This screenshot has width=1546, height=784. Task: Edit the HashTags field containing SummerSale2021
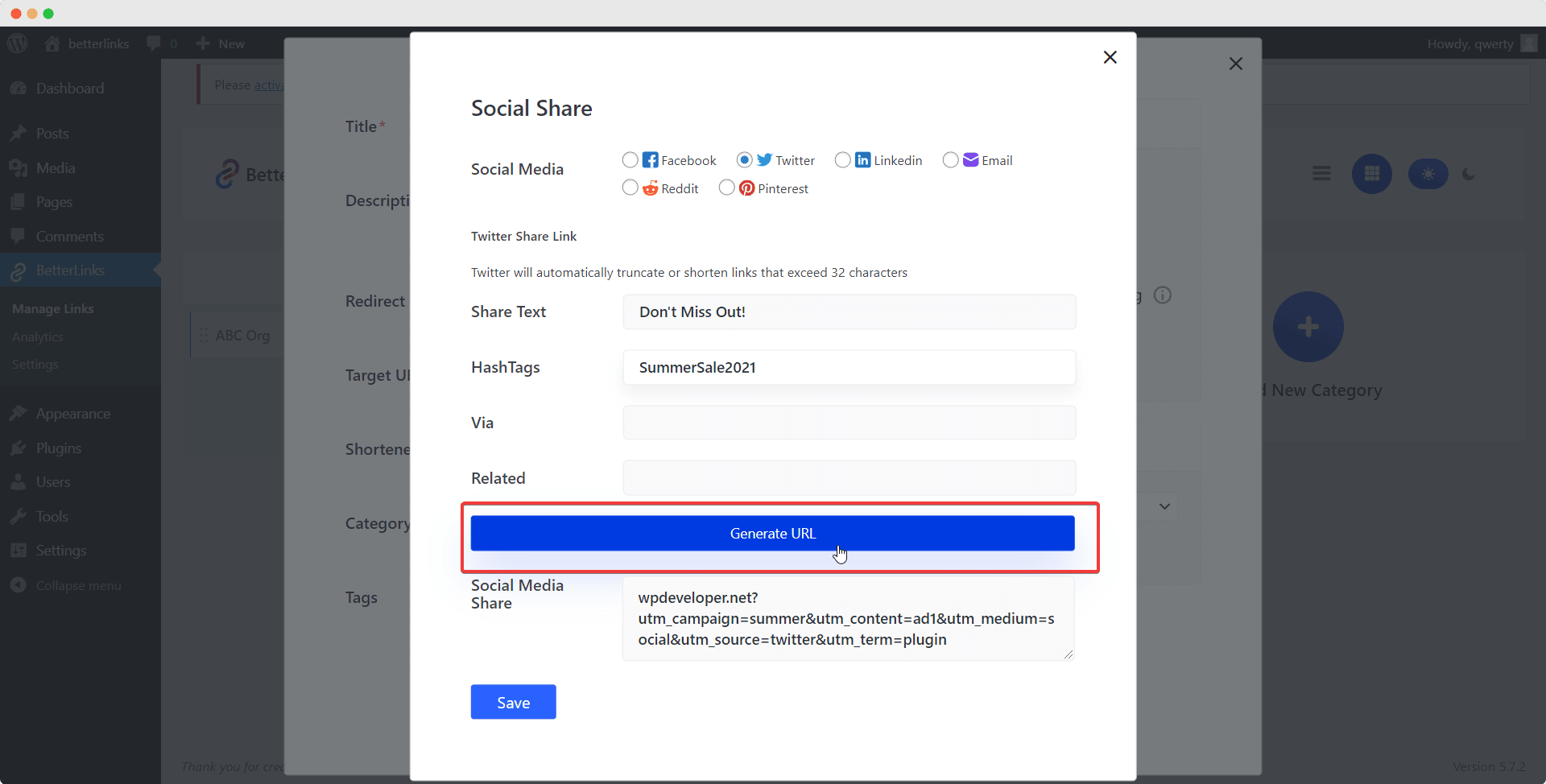coord(849,367)
